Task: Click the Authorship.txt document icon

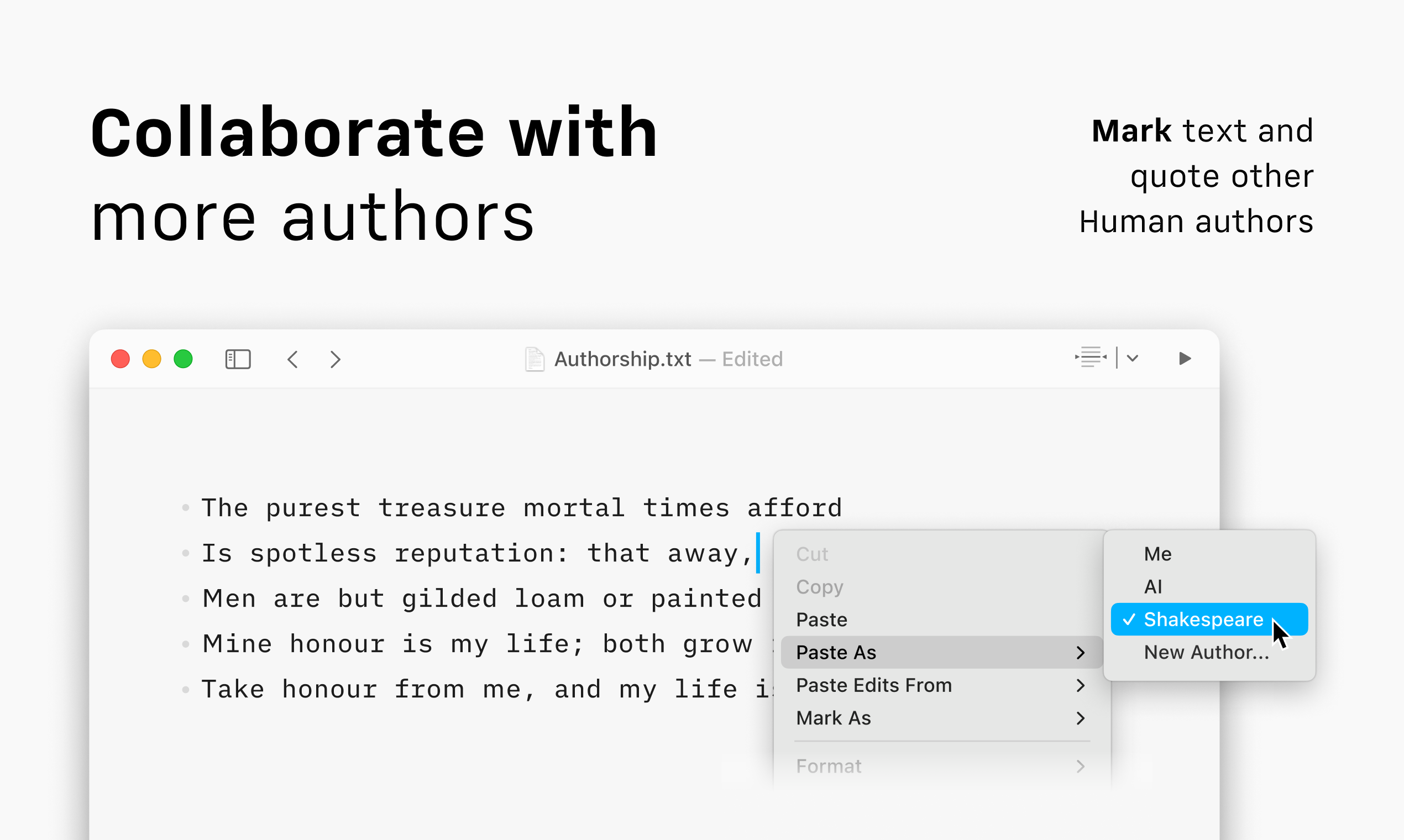Action: (x=535, y=359)
